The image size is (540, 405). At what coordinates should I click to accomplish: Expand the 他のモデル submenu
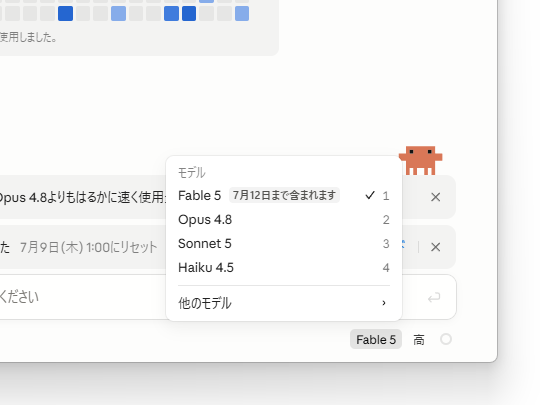click(x=284, y=303)
